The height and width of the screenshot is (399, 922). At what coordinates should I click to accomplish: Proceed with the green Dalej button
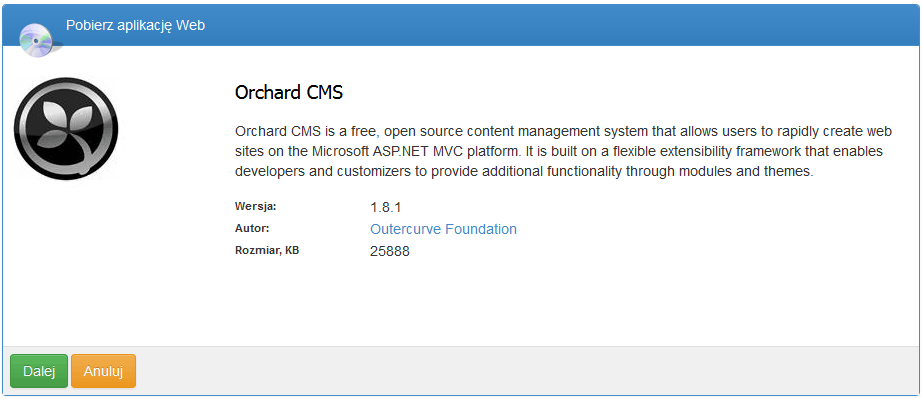(39, 371)
